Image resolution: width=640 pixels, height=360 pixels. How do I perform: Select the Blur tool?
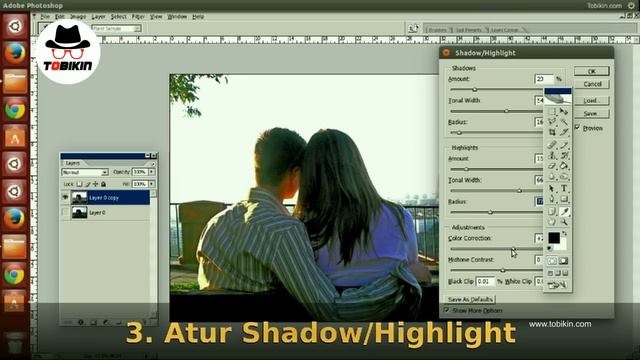tap(552, 176)
